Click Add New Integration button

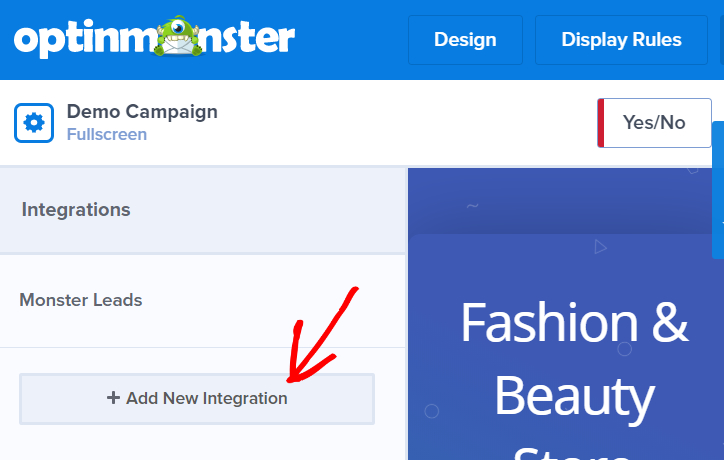pyautogui.click(x=197, y=399)
